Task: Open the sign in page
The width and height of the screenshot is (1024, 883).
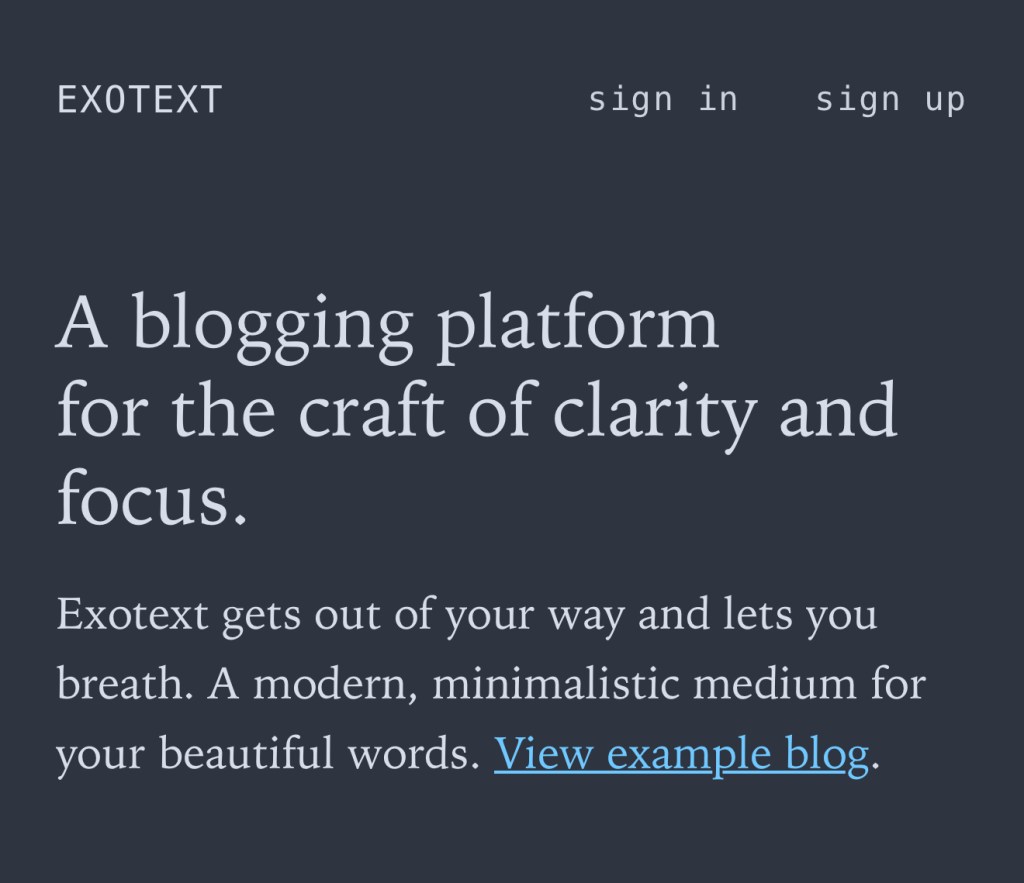Action: 663,100
